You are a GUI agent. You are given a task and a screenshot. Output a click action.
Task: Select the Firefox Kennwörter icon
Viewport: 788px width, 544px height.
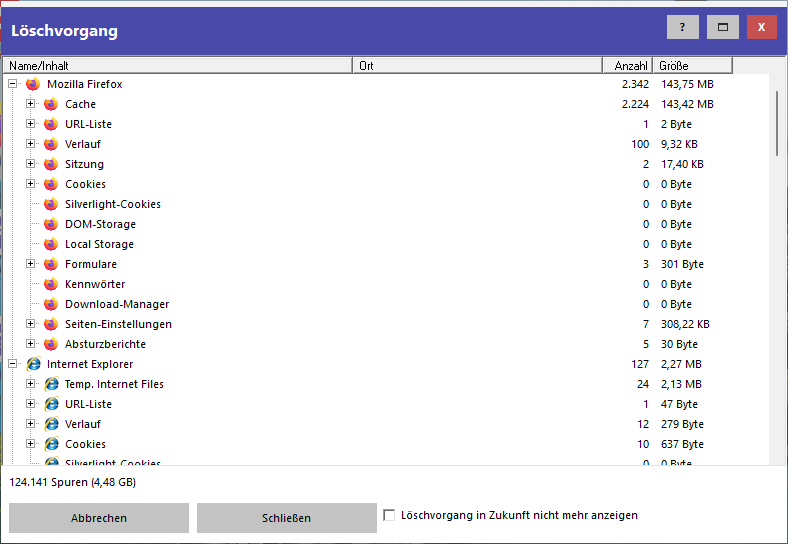pyautogui.click(x=51, y=284)
